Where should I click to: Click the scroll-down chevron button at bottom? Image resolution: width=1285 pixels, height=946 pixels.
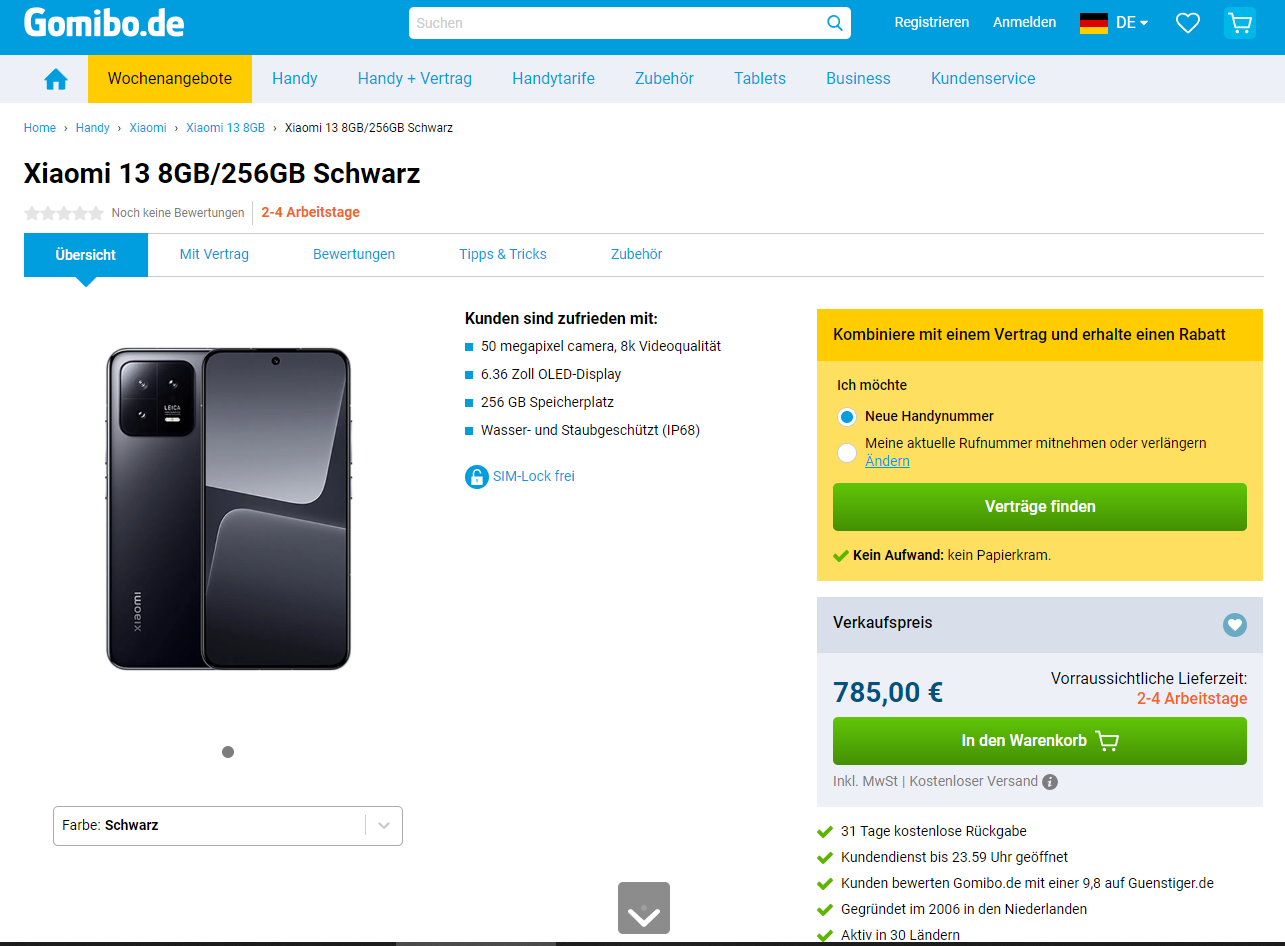click(x=643, y=908)
